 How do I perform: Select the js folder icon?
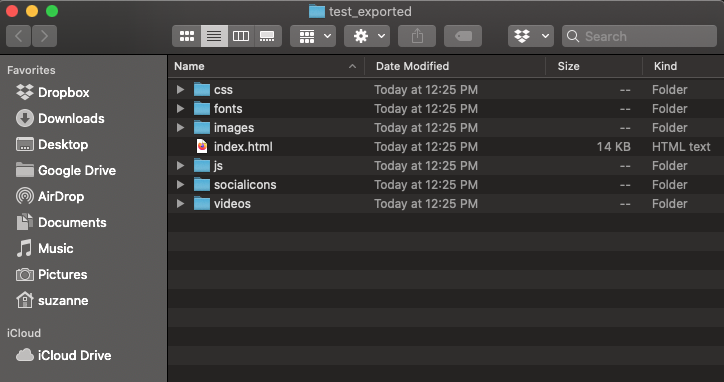202,165
